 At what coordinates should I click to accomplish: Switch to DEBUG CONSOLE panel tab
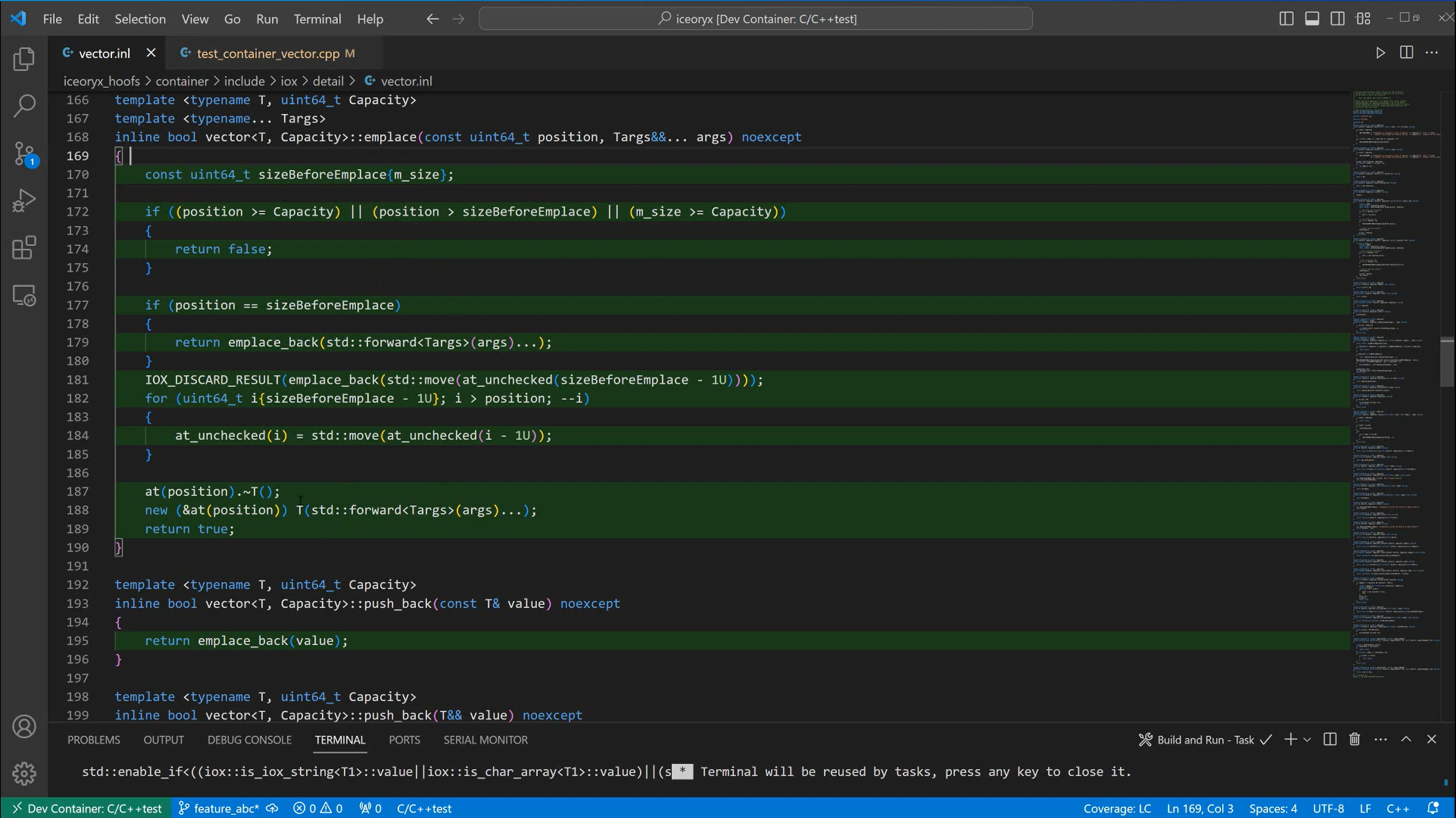(x=249, y=739)
